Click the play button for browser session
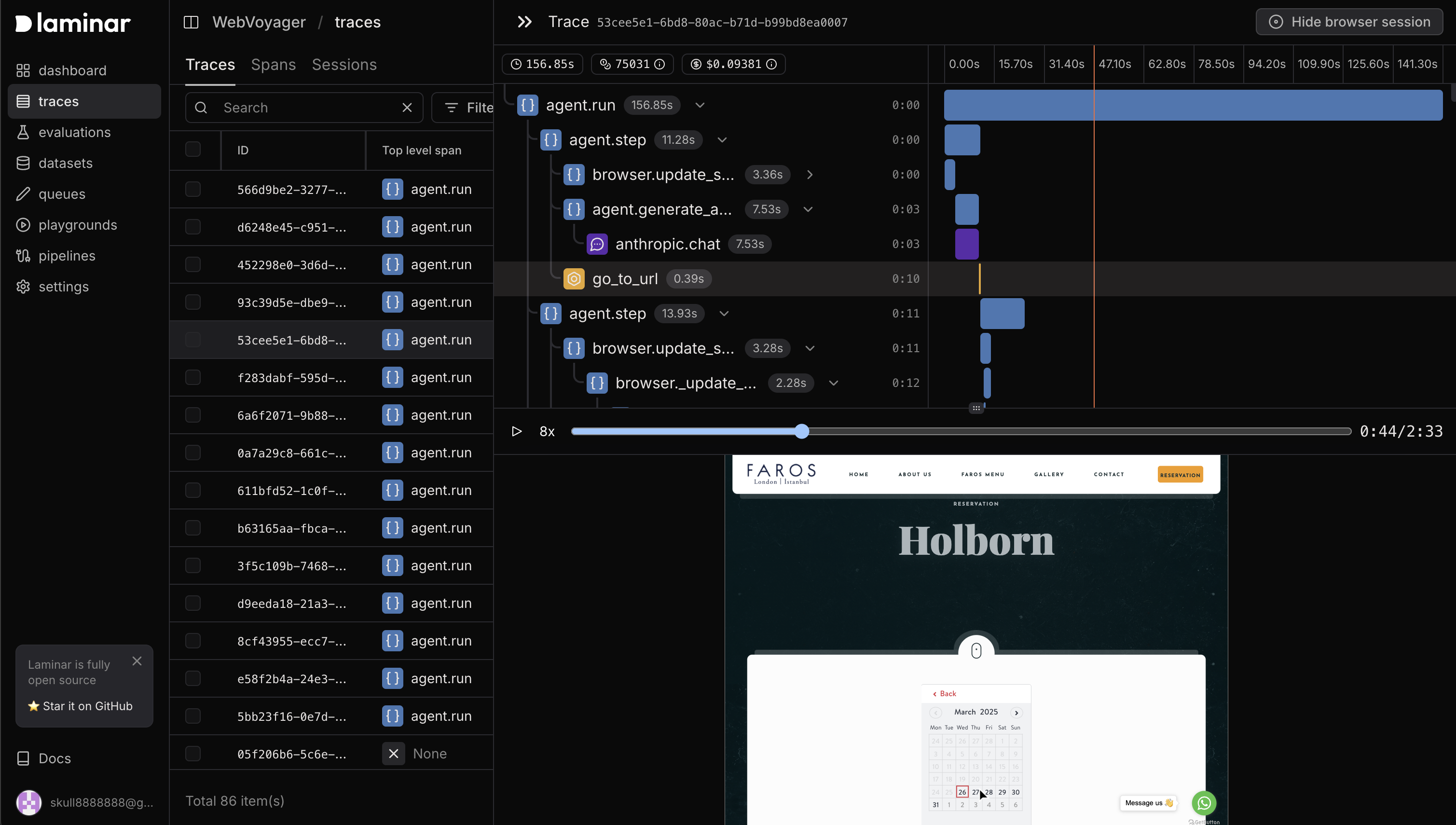Viewport: 1456px width, 825px height. [516, 431]
